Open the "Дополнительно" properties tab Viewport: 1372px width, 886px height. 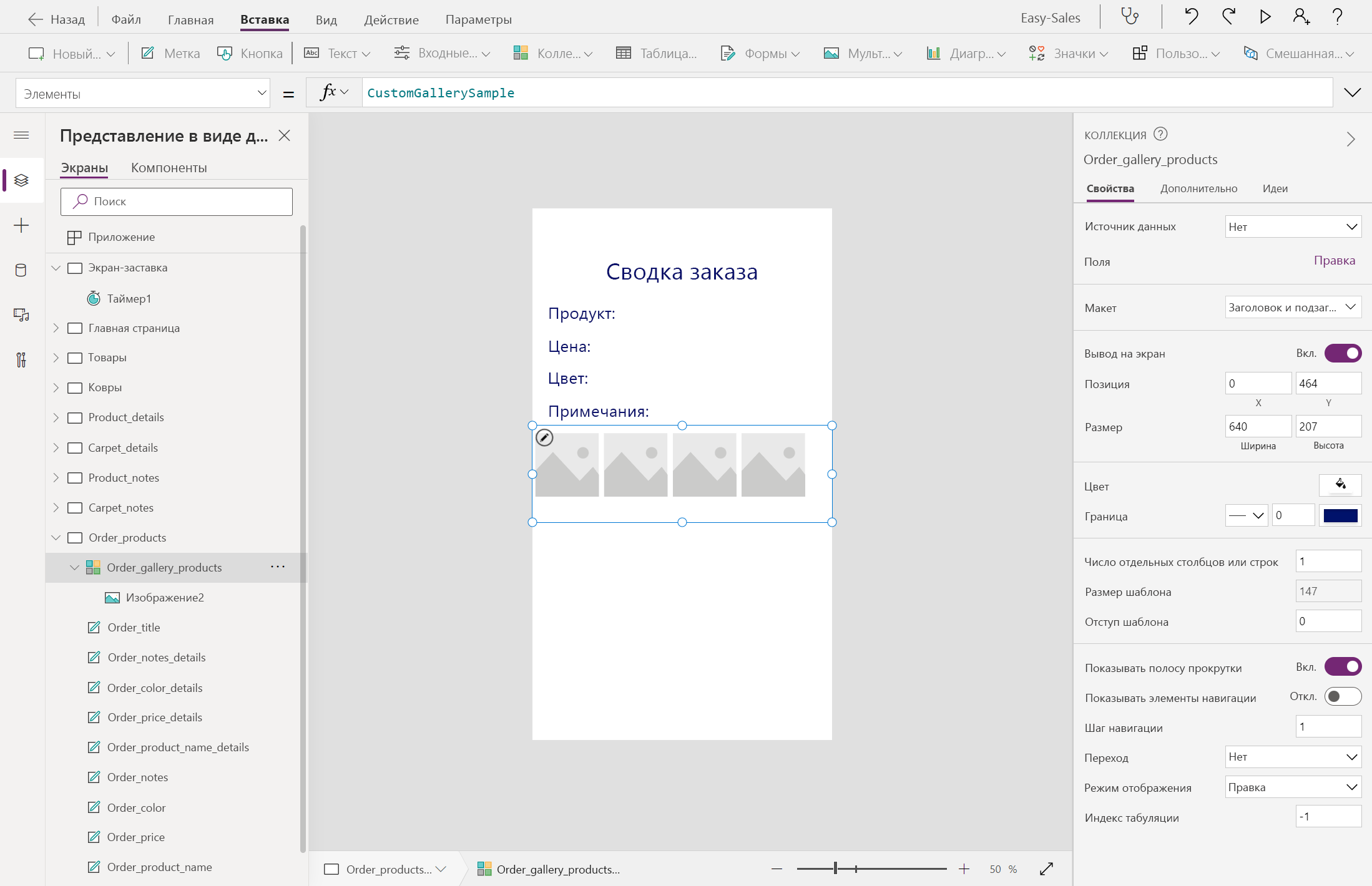1198,188
